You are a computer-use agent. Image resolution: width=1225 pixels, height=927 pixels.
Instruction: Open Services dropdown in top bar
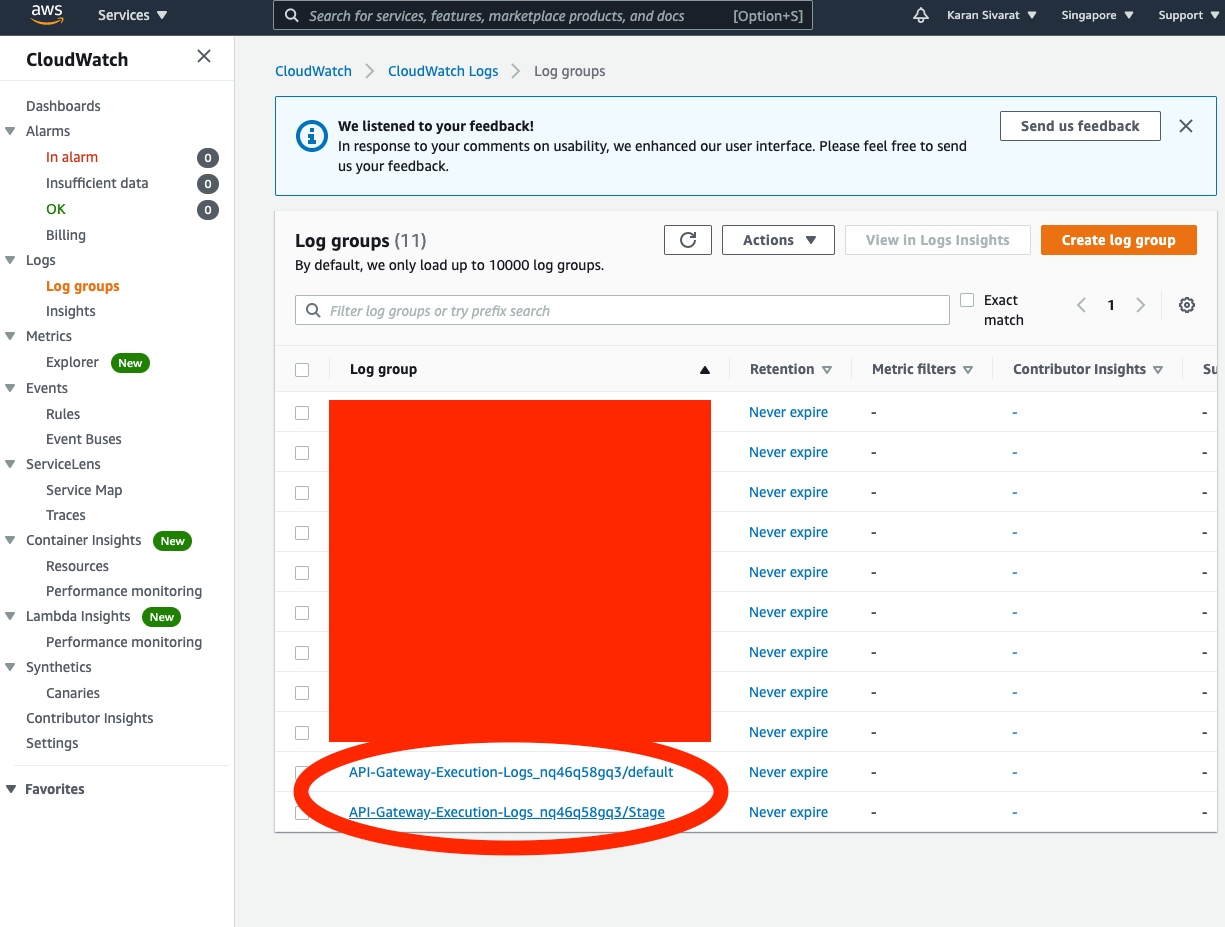coord(132,15)
